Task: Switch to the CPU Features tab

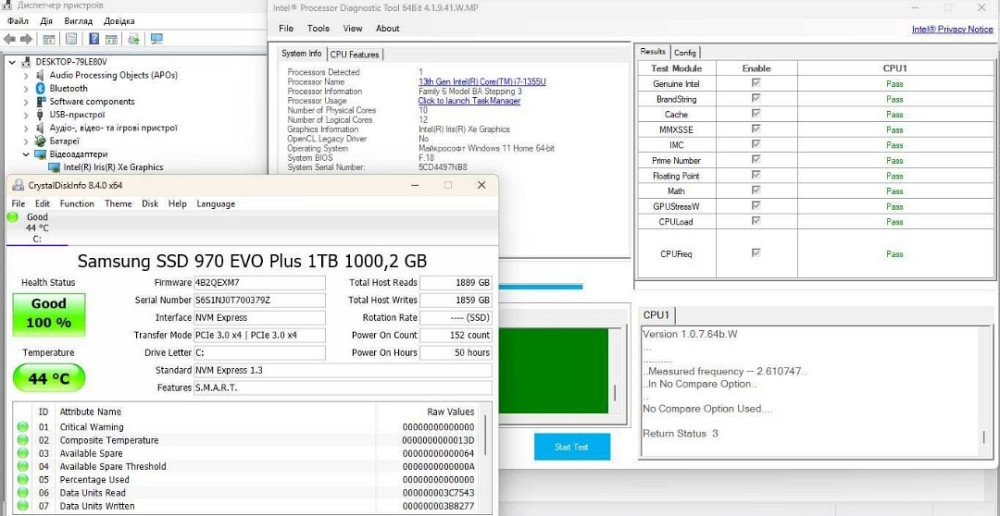Action: pyautogui.click(x=355, y=54)
